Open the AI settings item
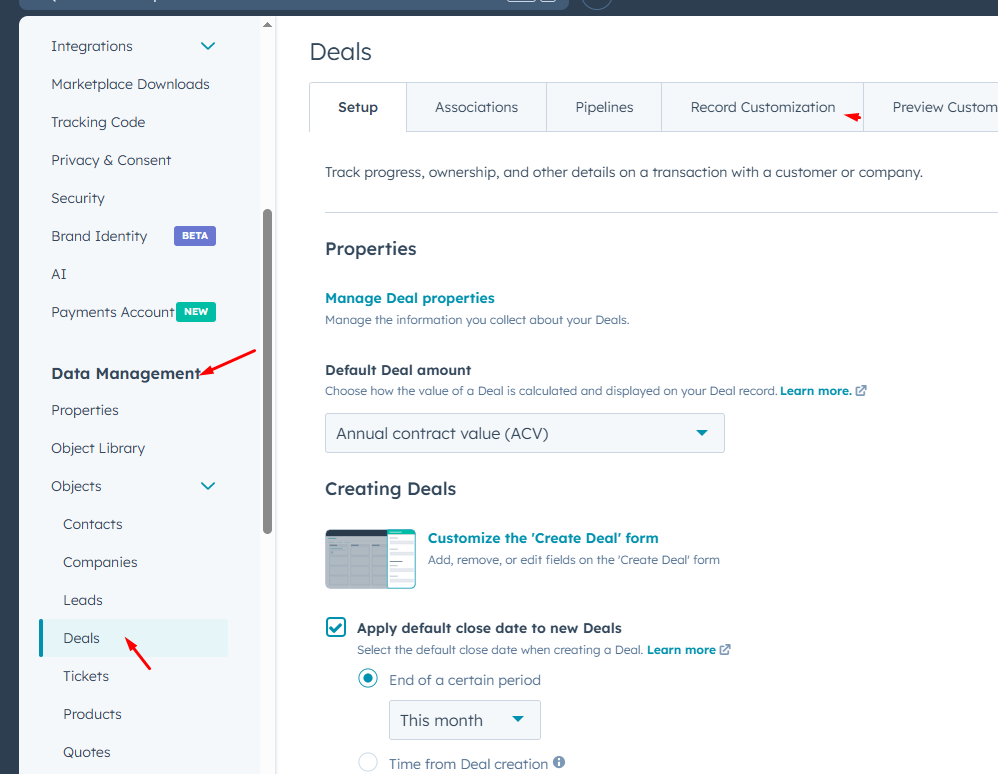998x774 pixels. (x=59, y=274)
